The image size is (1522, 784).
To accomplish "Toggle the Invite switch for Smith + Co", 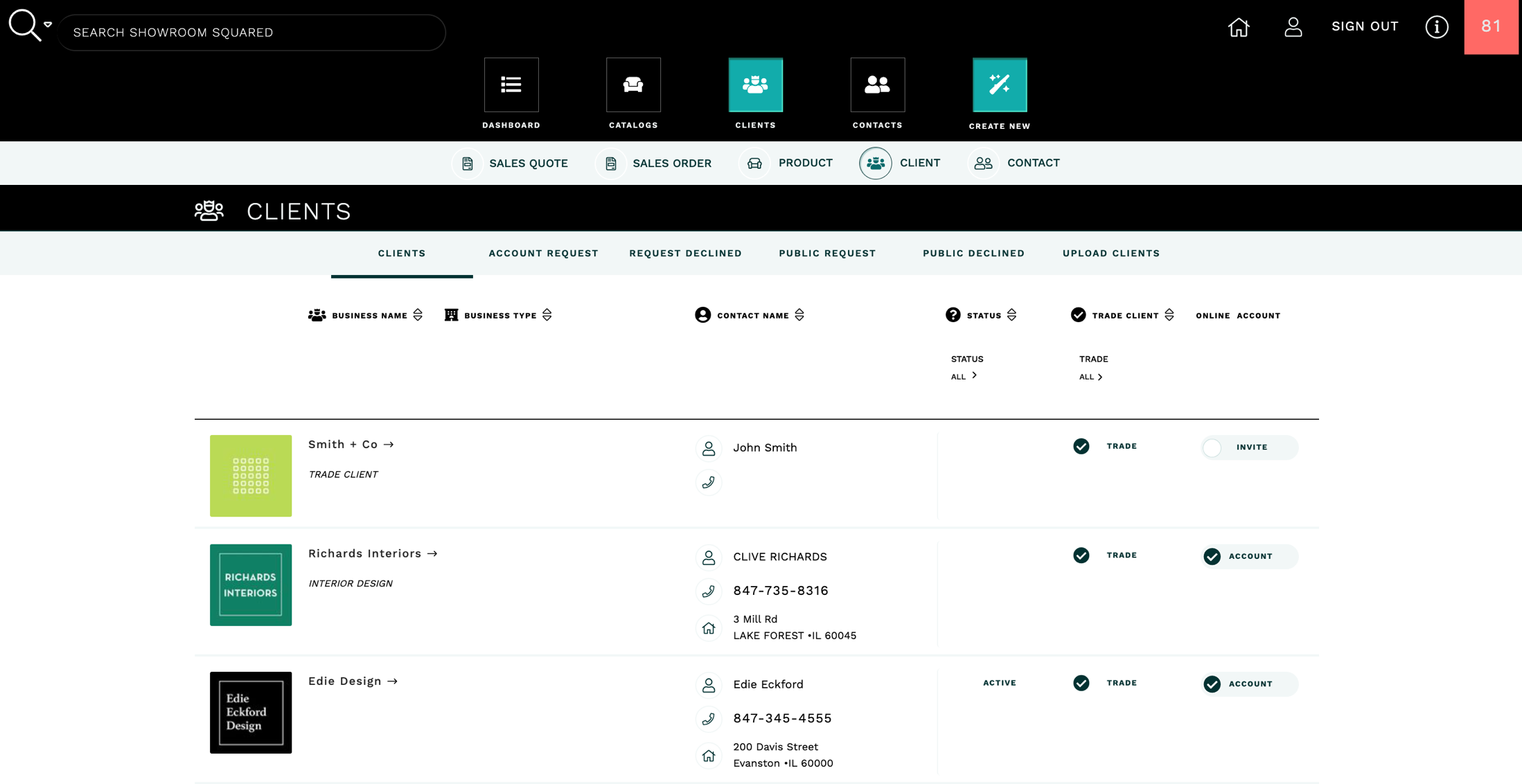I will tap(1212, 447).
